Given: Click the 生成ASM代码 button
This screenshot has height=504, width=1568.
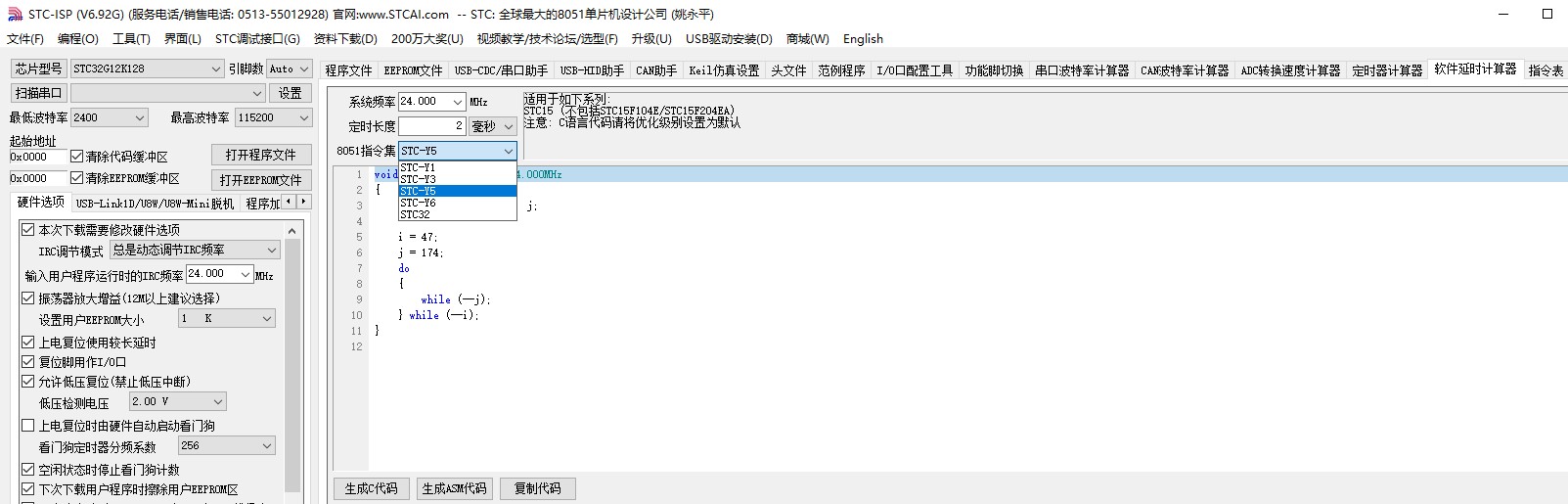Looking at the screenshot, I should [x=454, y=488].
